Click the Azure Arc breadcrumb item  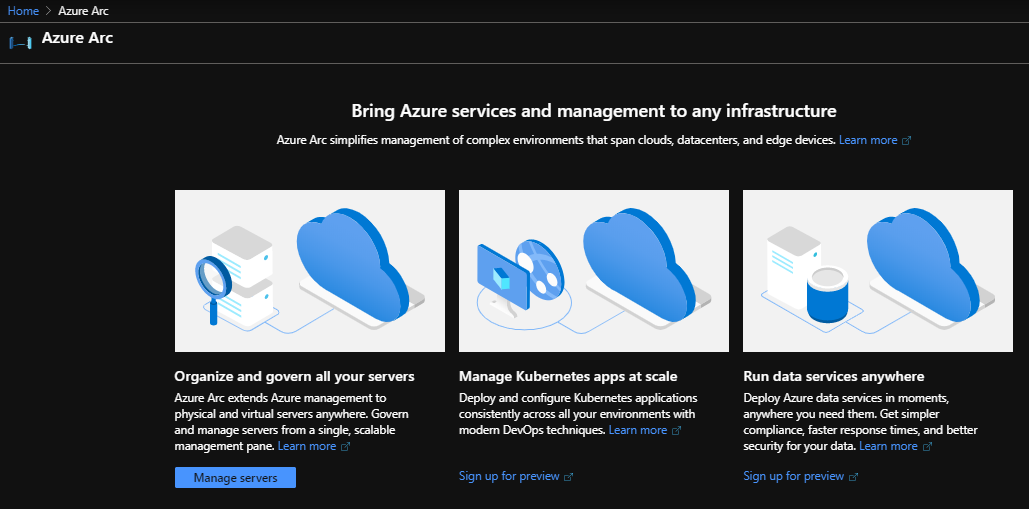click(83, 11)
